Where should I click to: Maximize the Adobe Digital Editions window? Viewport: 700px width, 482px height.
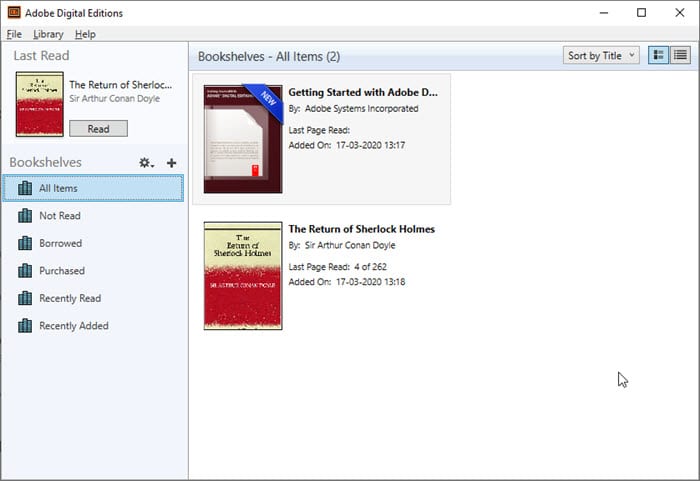tap(642, 12)
